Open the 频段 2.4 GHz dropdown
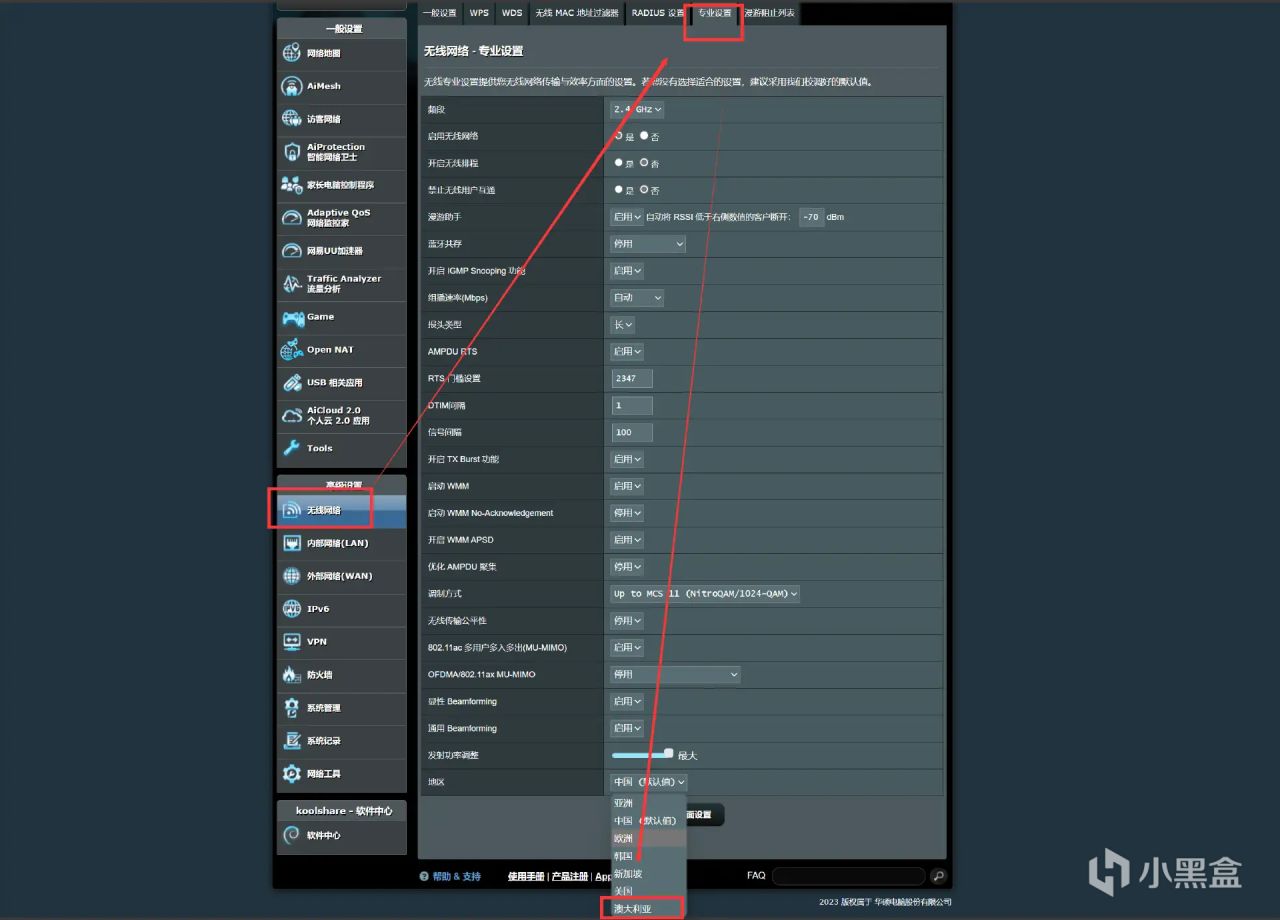Image resolution: width=1280 pixels, height=920 pixels. 637,109
